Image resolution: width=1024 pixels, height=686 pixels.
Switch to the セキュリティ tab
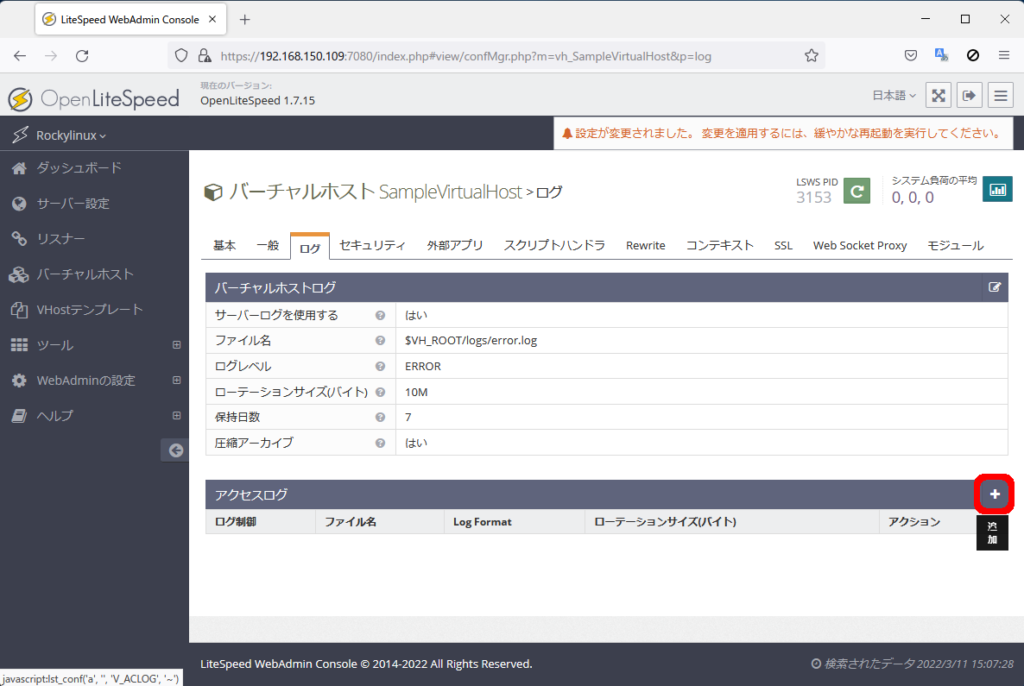(372, 246)
